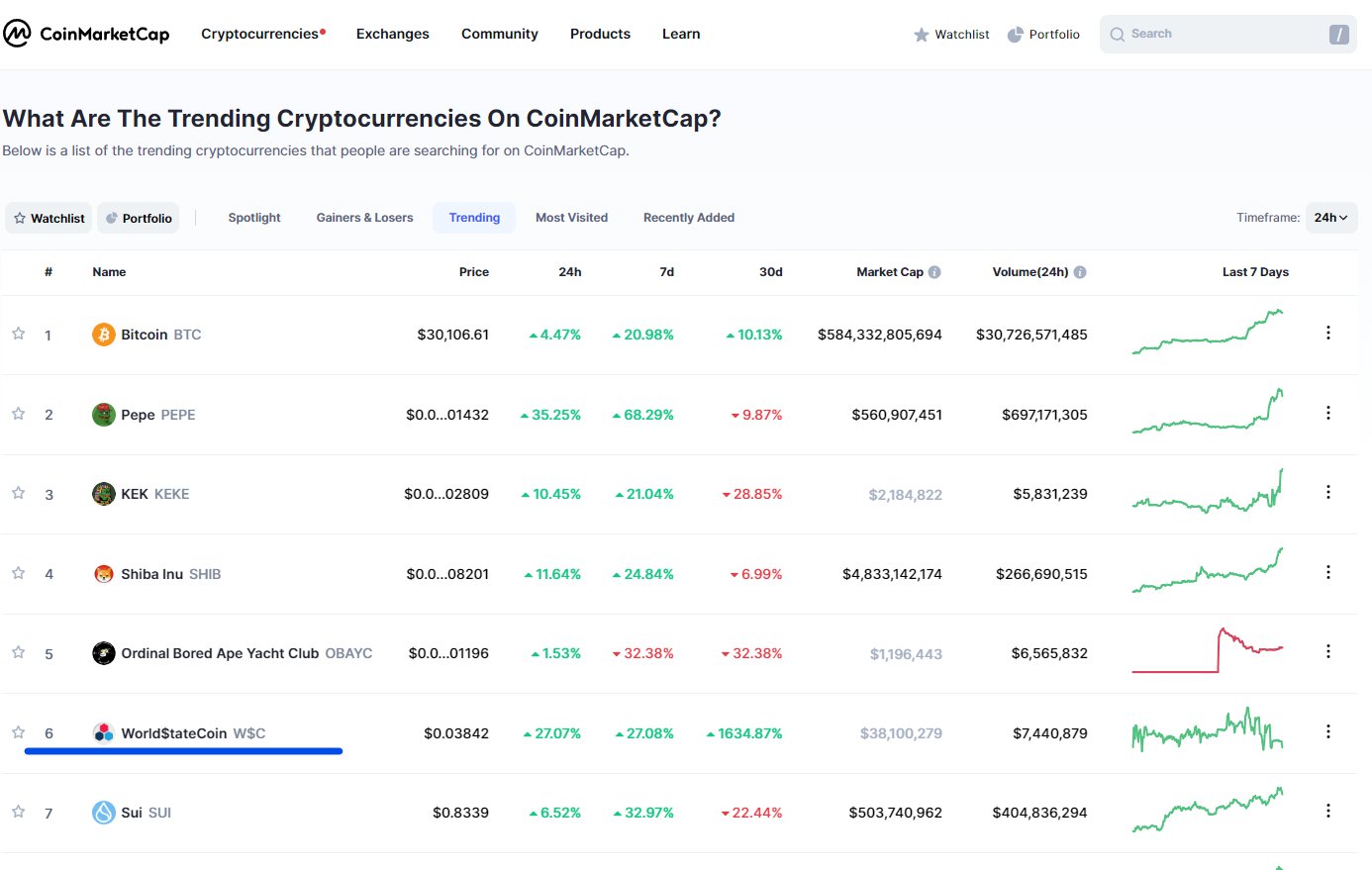Open the Community nav menu

pyautogui.click(x=500, y=34)
